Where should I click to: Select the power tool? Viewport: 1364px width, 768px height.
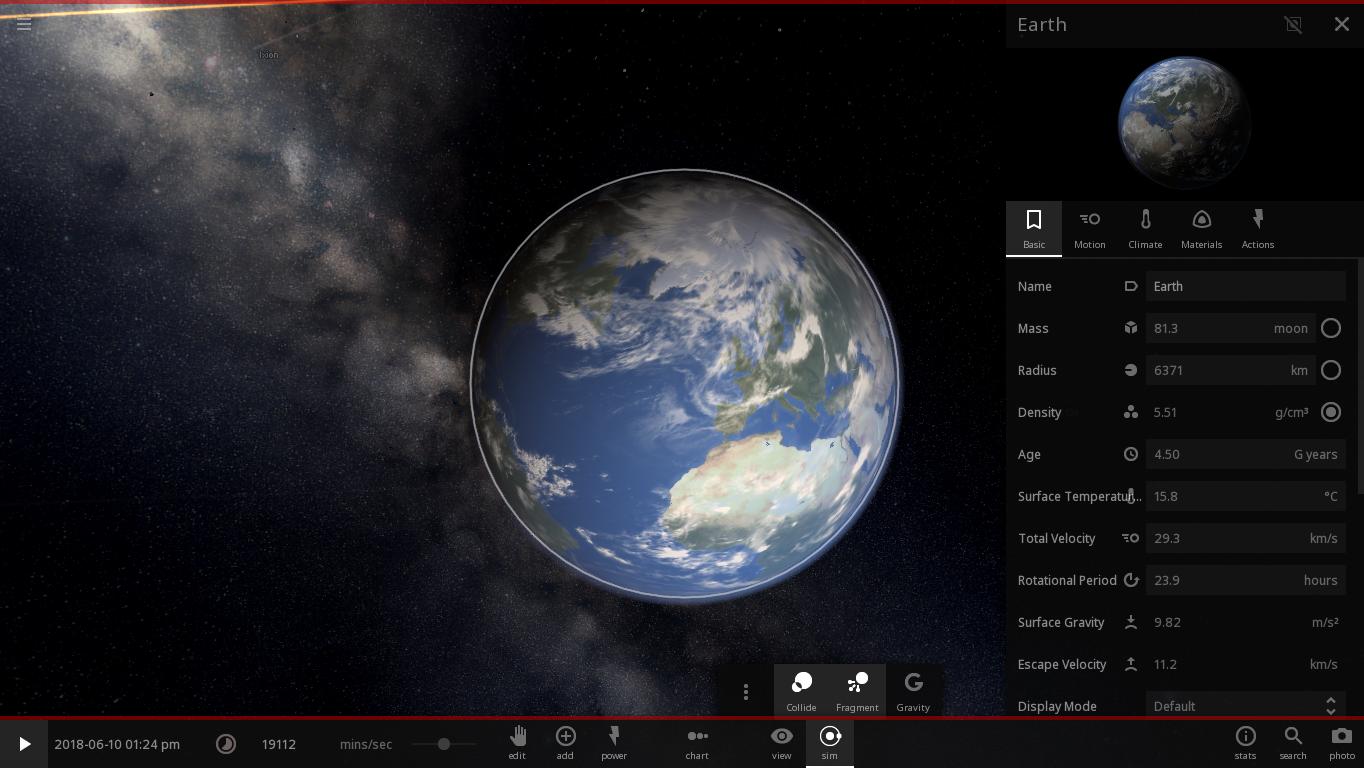point(614,743)
